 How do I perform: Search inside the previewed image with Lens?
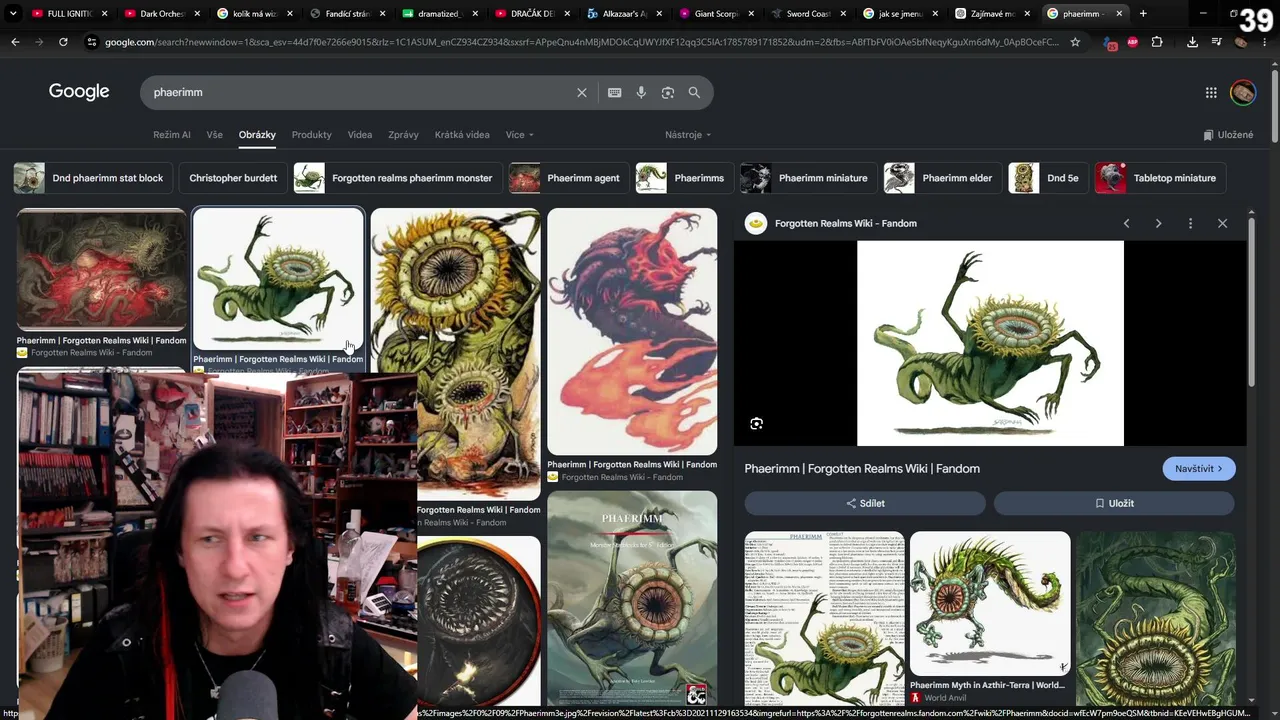coord(757,423)
